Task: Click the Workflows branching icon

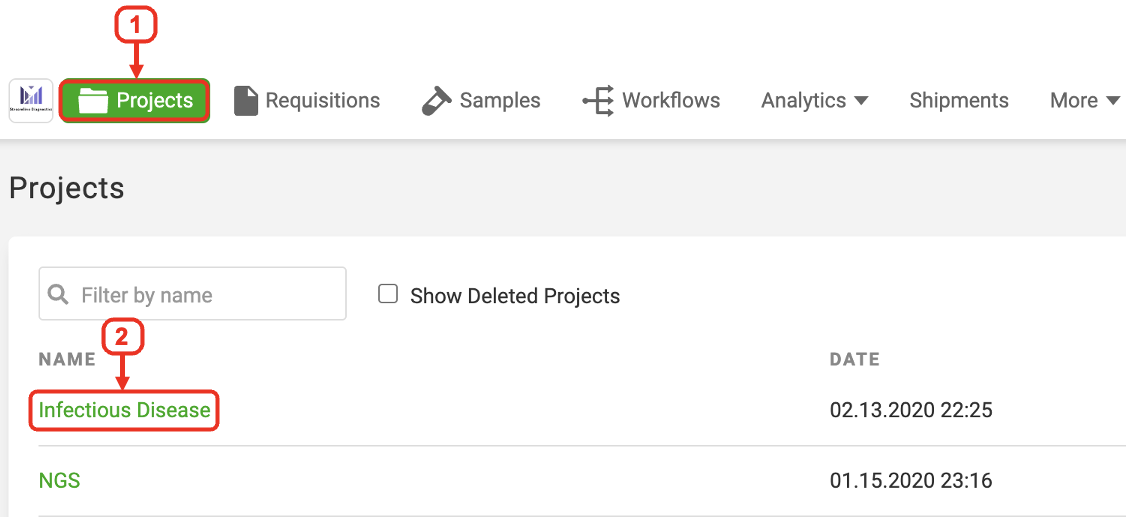Action: 598,101
